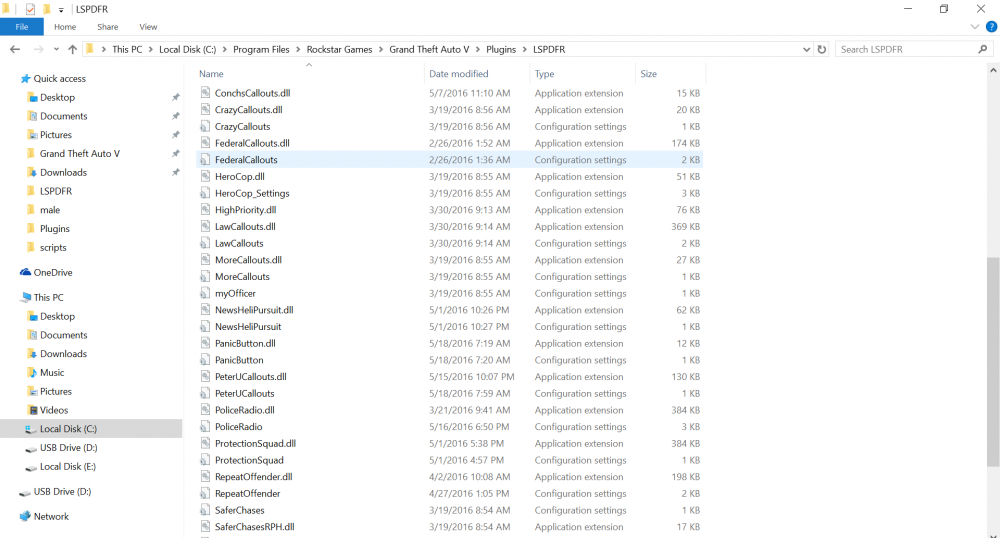Open the Explorer help icon
The height and width of the screenshot is (538, 1000).
991,27
